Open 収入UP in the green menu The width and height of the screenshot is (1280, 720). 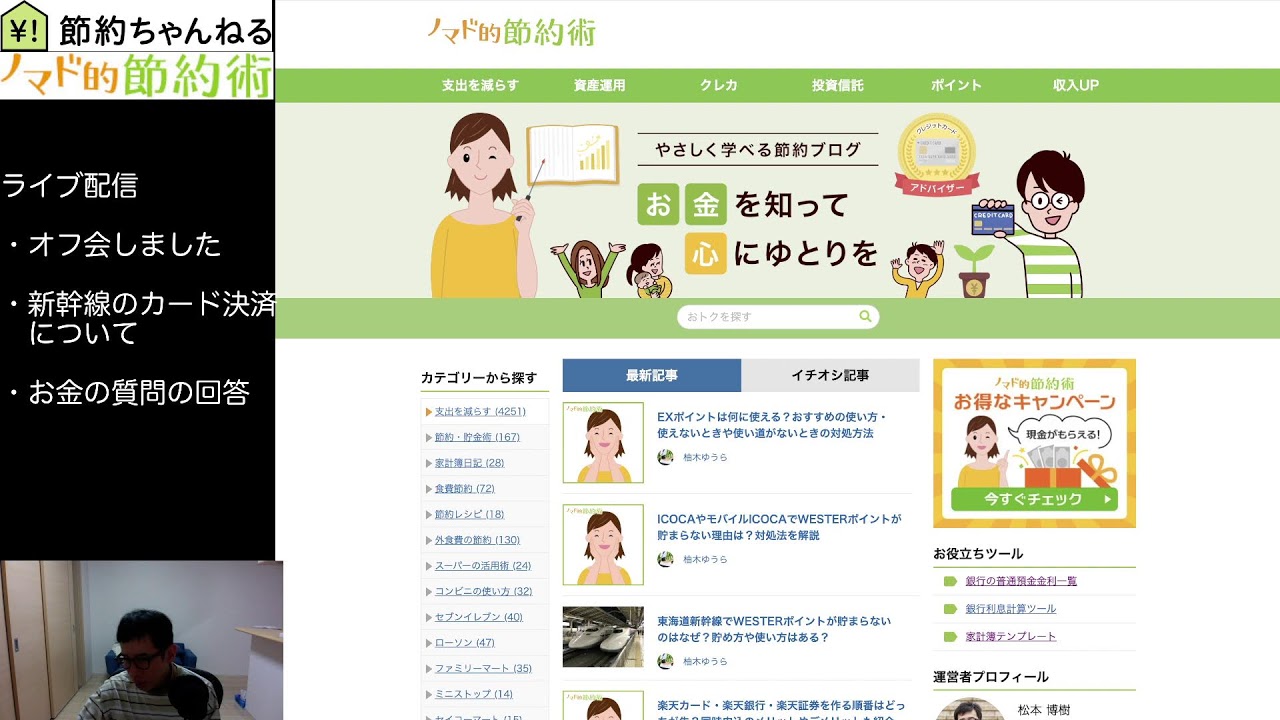pos(1075,86)
